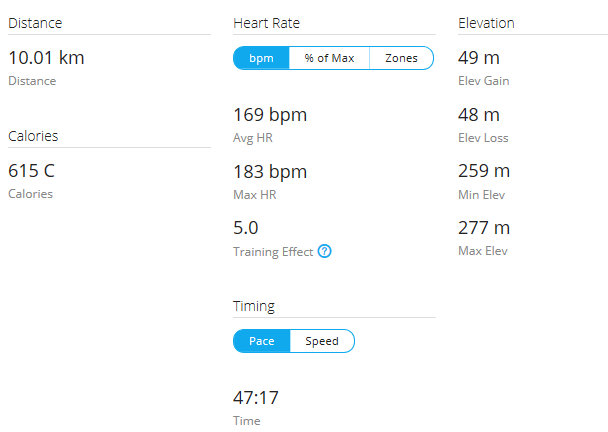This screenshot has width=608, height=432.
Task: Switch timing display to Speed
Action: pyautogui.click(x=322, y=341)
